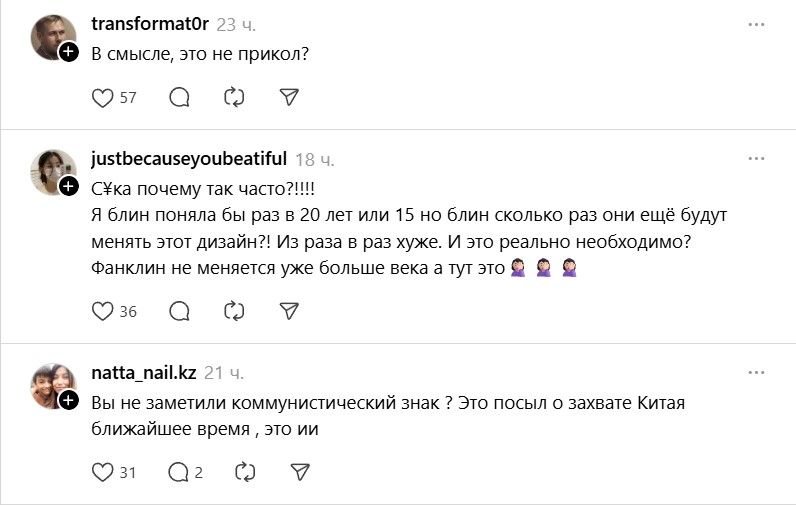Repost natta_nail.kz's comment
796x505 pixels.
click(x=244, y=471)
